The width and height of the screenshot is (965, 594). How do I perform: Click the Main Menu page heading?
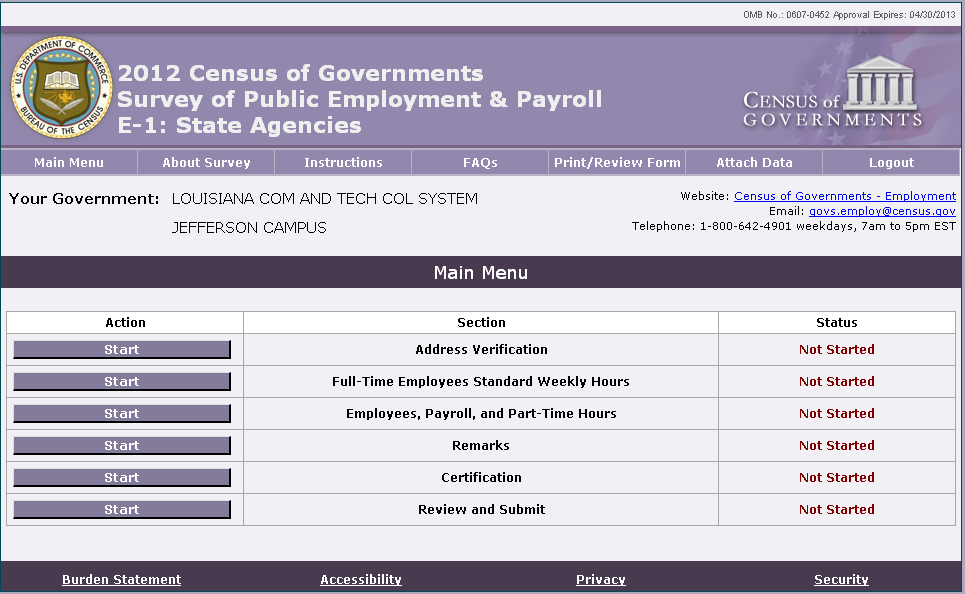[481, 273]
